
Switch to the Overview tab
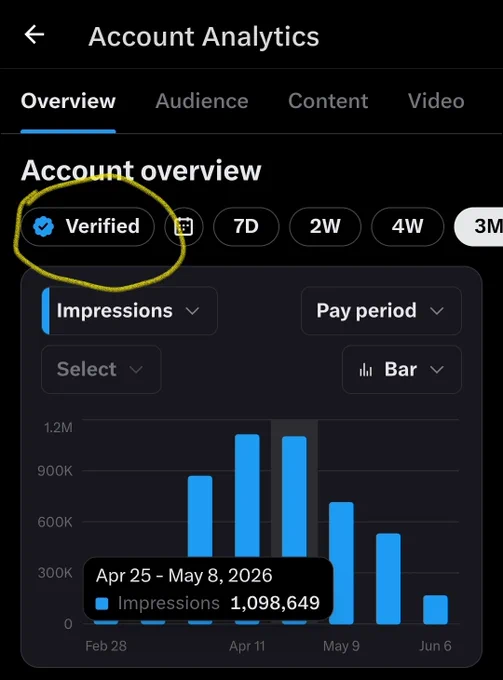[x=68, y=101]
